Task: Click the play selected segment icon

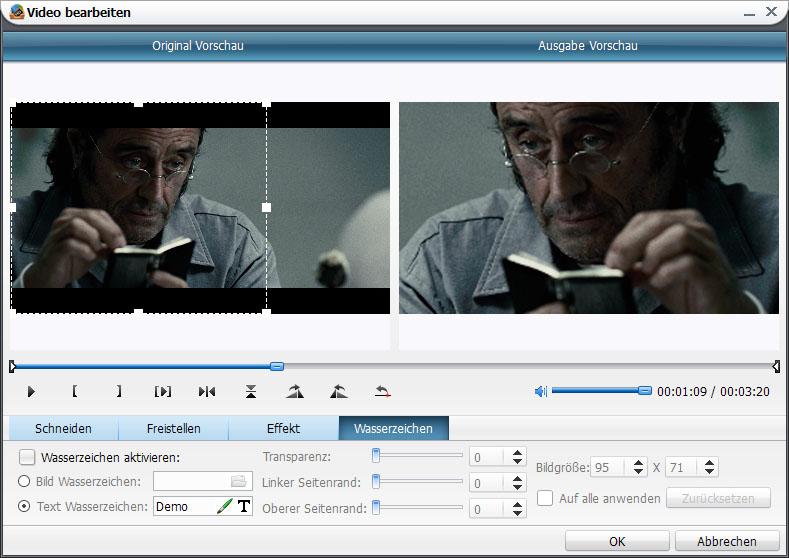Action: [x=163, y=392]
